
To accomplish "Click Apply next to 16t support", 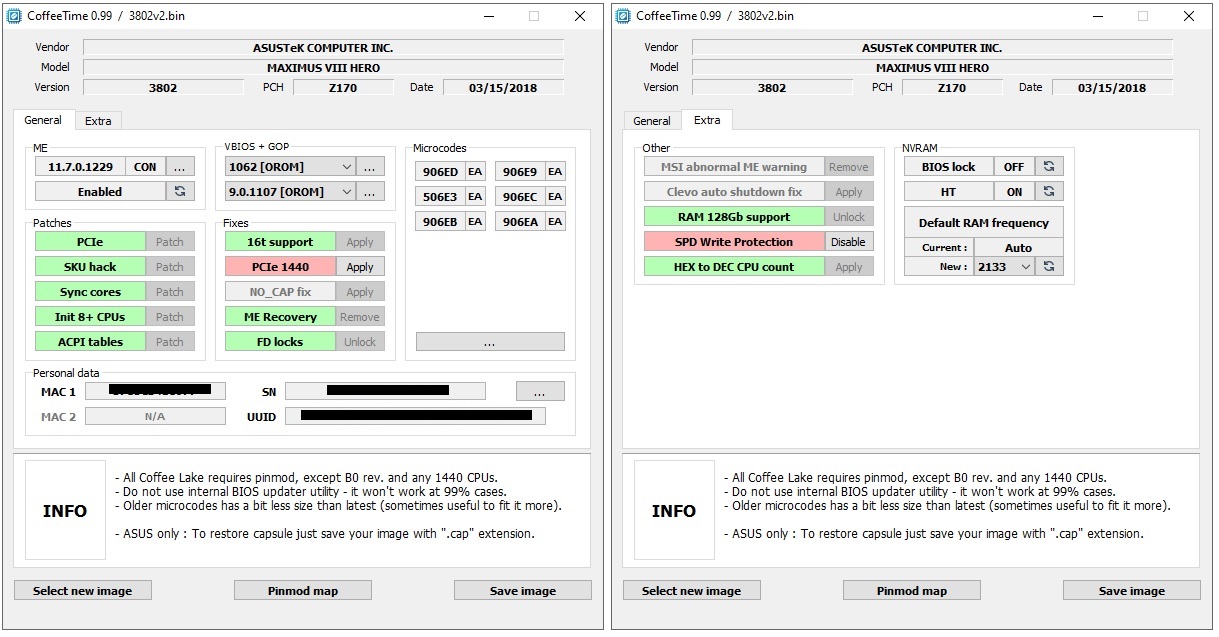I will point(360,241).
